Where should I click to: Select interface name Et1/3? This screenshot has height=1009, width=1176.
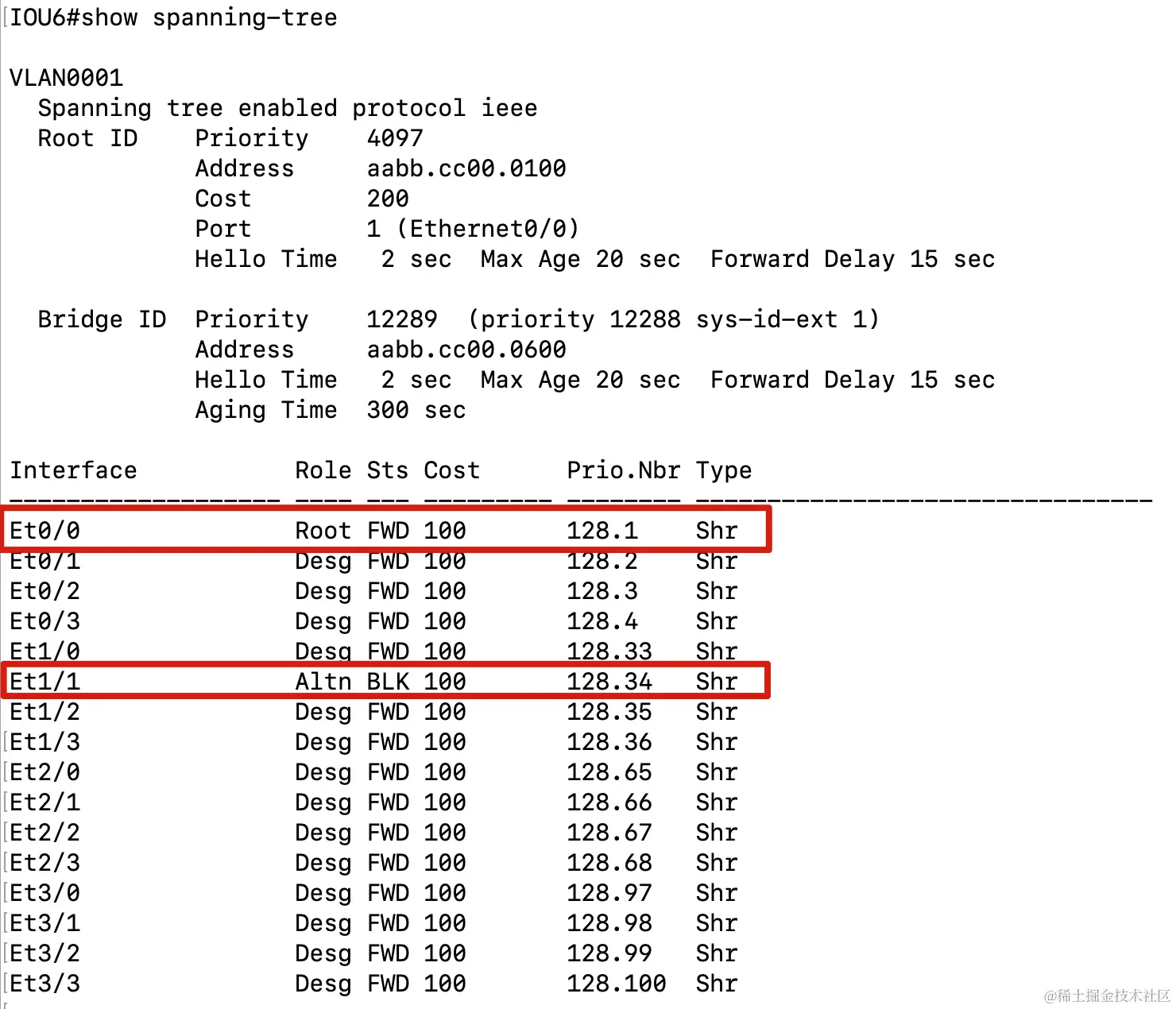click(x=44, y=742)
